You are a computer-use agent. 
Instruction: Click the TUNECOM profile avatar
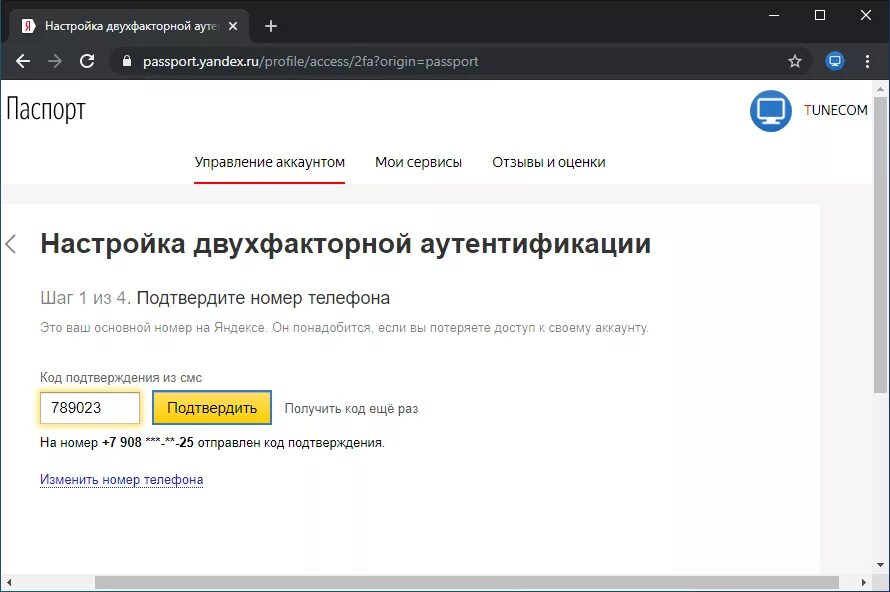point(770,111)
